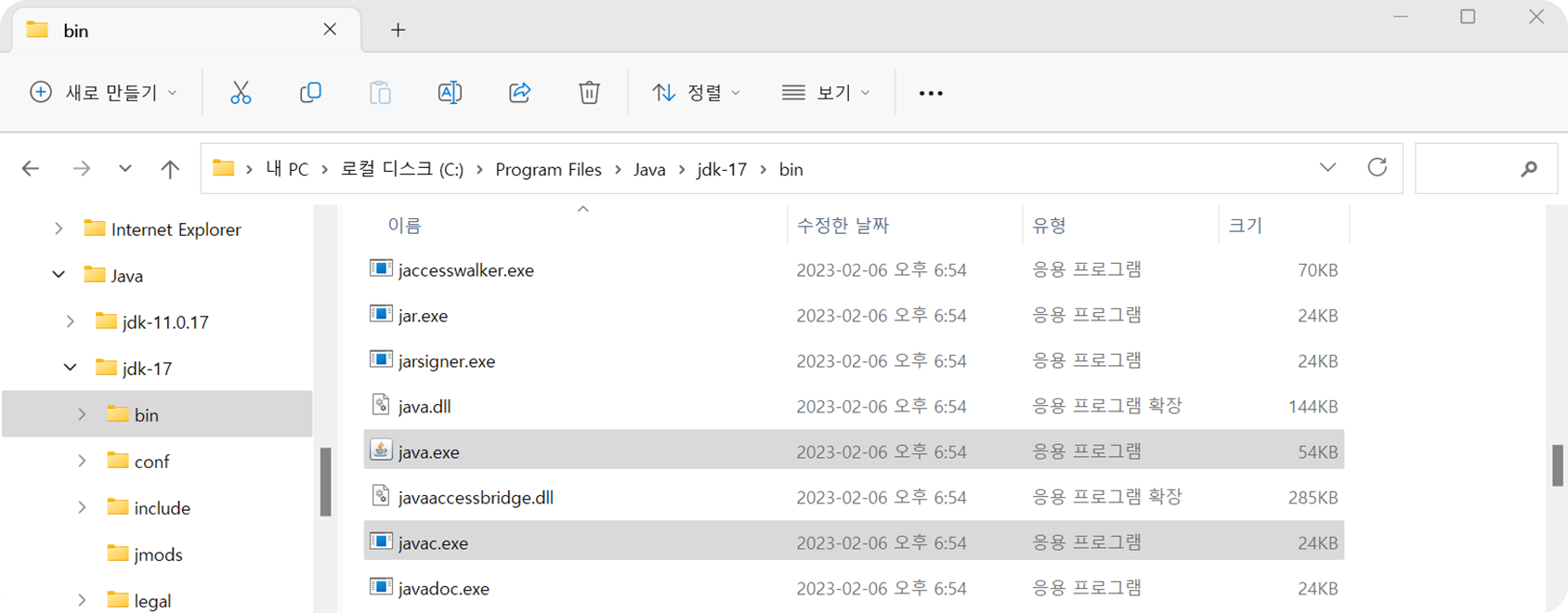
Task: Open recent locations dropdown arrow
Action: 124,168
